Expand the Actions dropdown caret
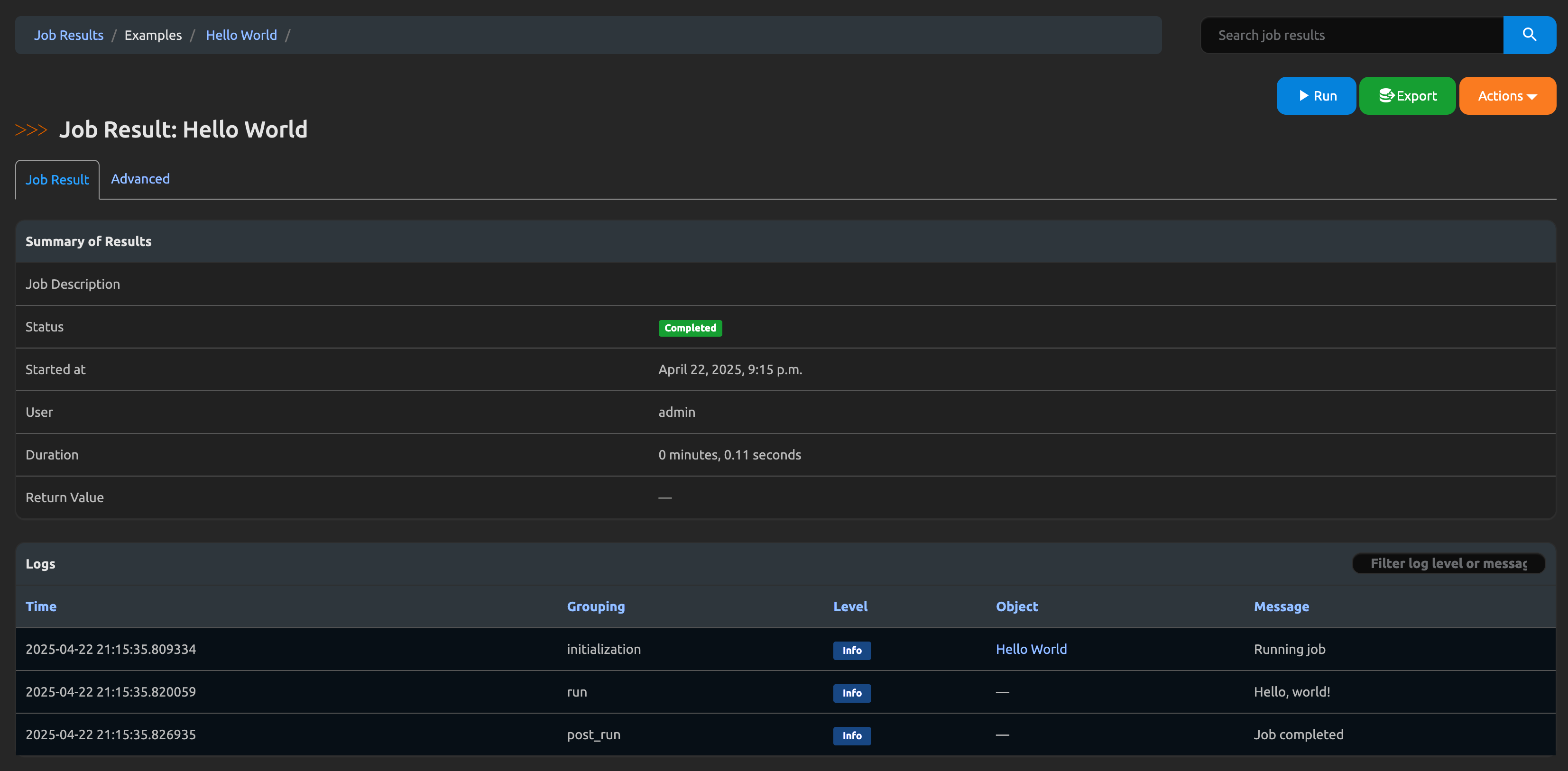 [1532, 97]
